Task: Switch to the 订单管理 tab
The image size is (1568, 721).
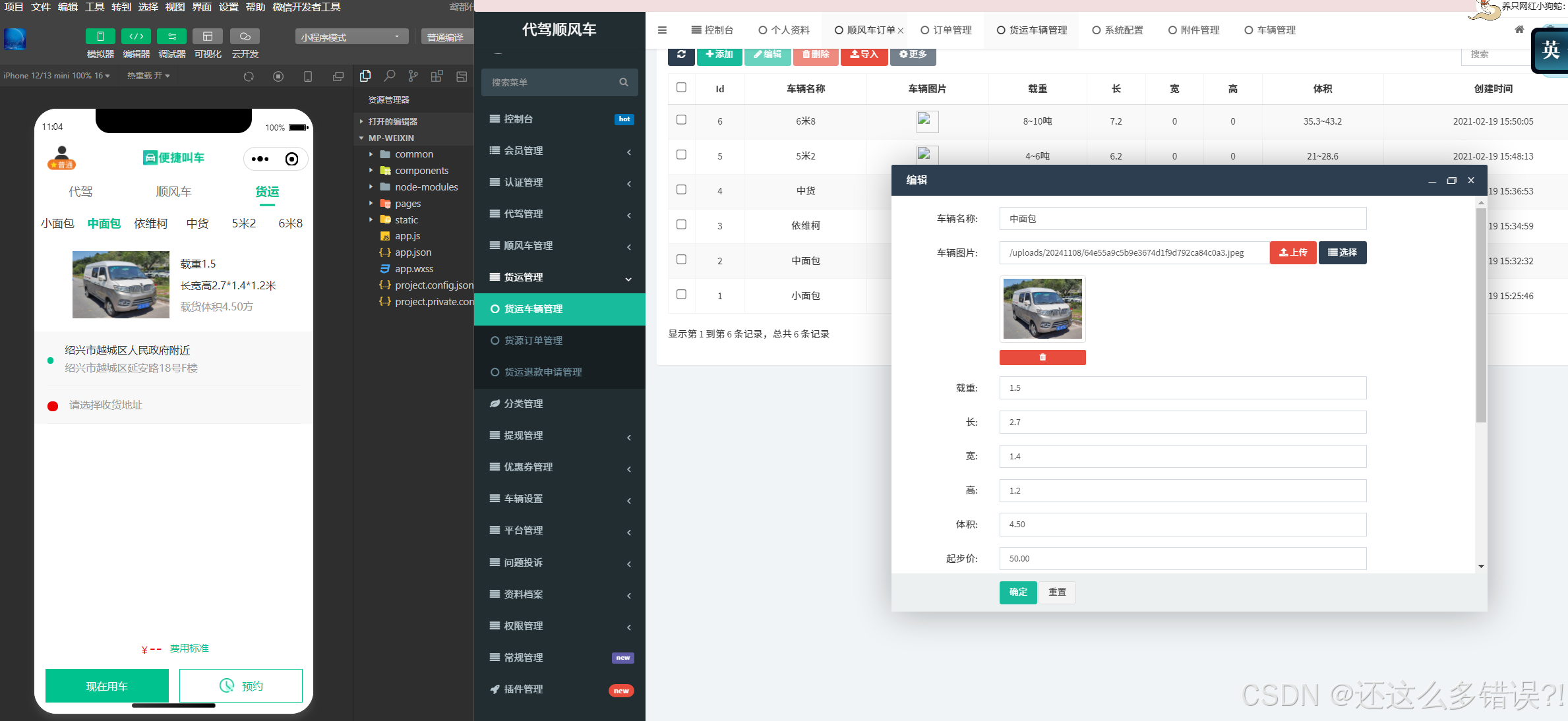Action: (x=946, y=30)
